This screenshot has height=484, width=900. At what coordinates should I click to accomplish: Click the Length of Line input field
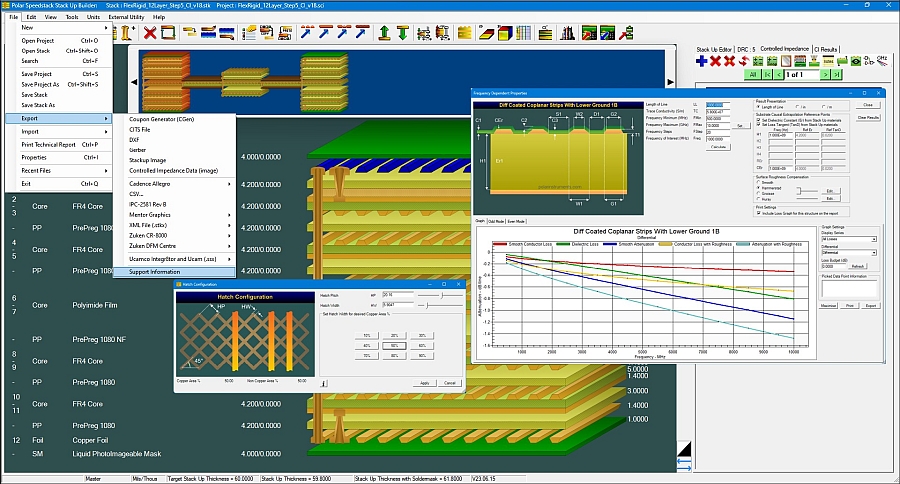(718, 105)
